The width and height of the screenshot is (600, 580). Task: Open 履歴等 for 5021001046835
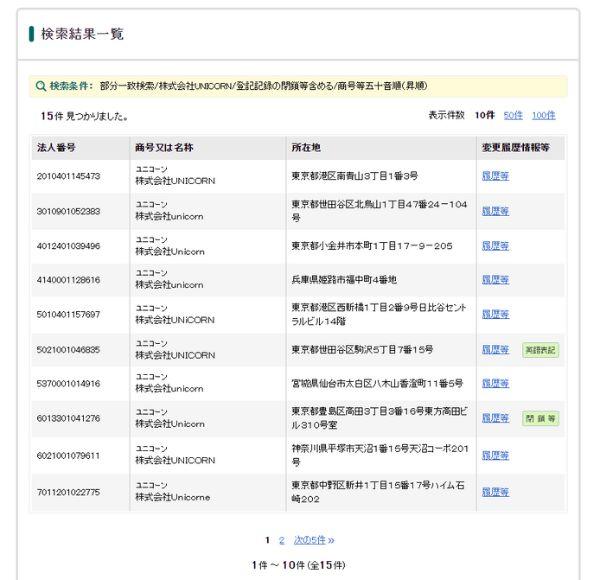pyautogui.click(x=495, y=350)
